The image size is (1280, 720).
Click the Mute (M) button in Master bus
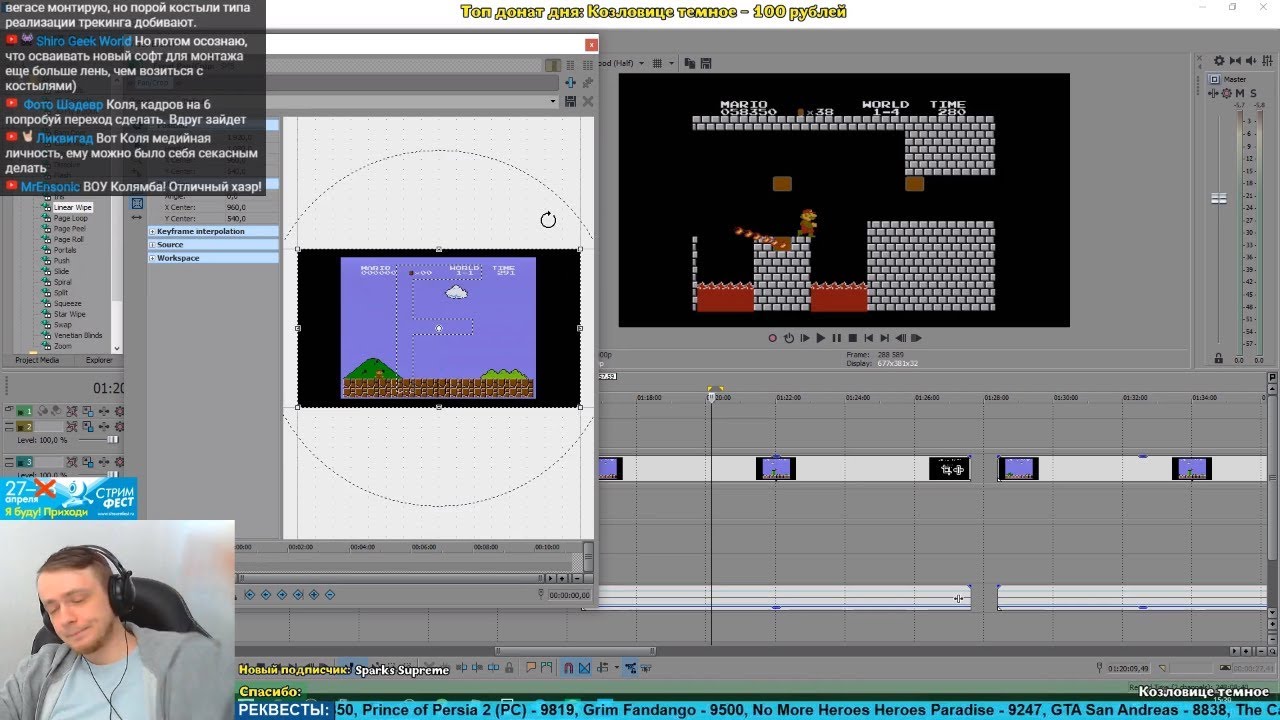pos(1240,93)
